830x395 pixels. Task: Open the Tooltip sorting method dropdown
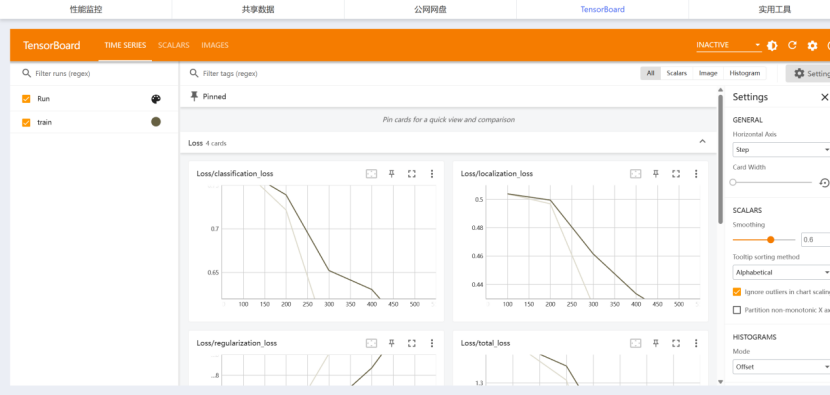tap(781, 272)
